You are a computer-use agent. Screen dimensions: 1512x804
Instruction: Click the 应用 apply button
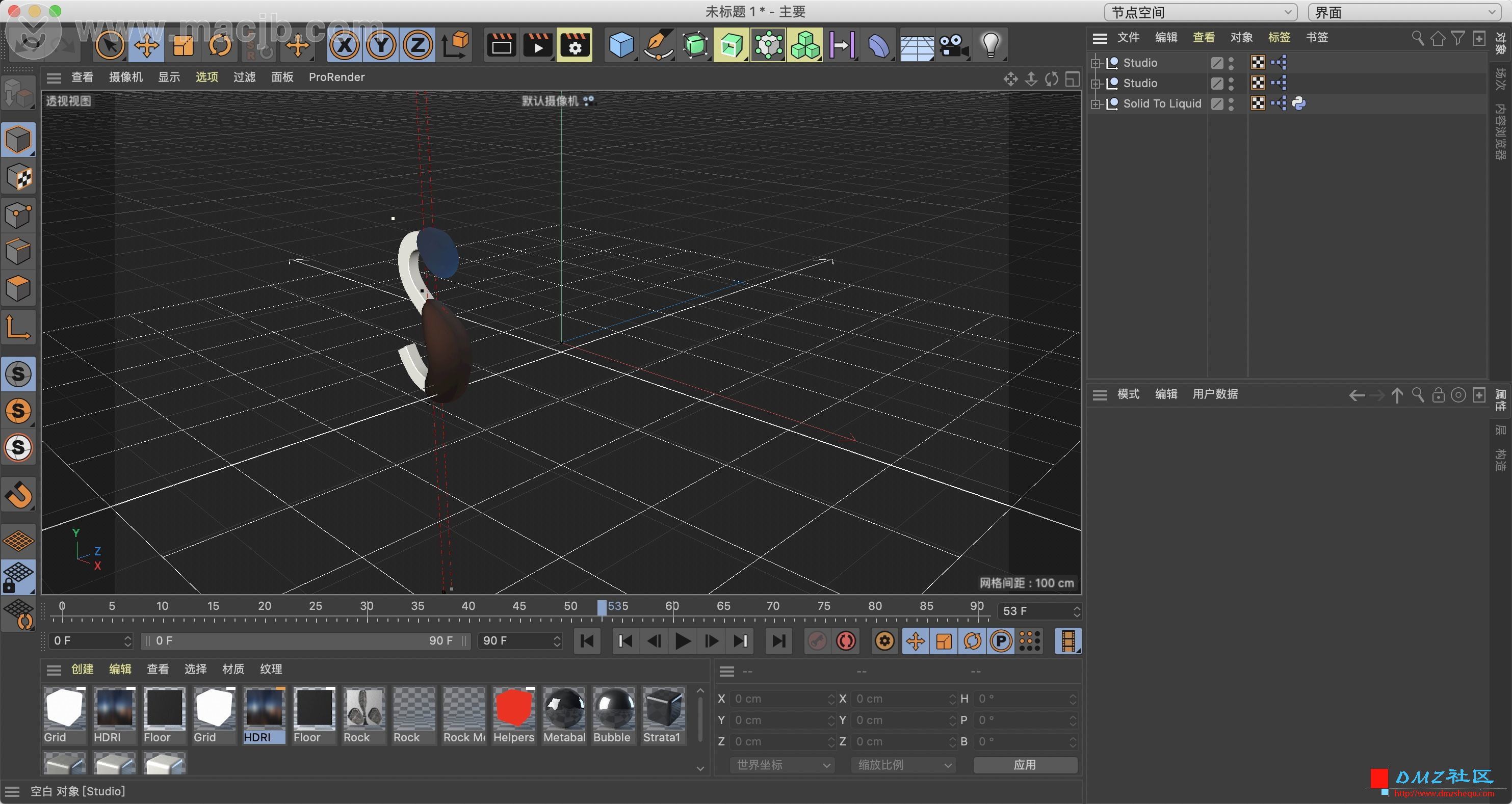click(x=1025, y=765)
